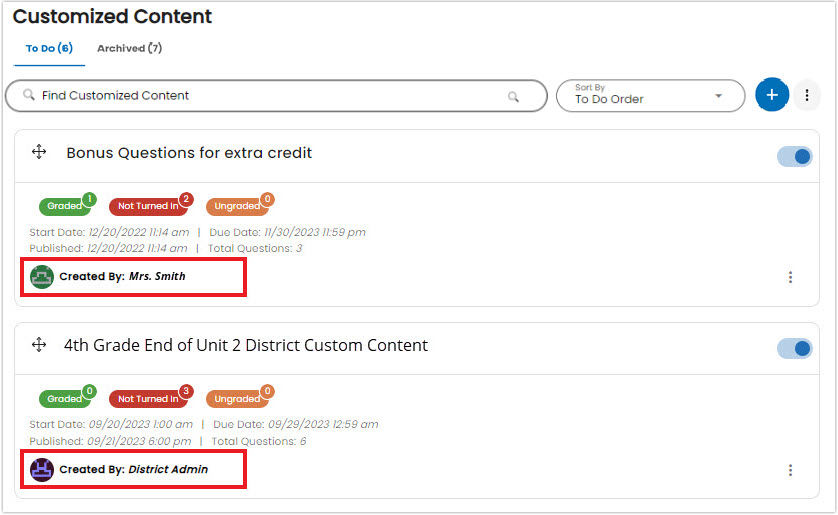The height and width of the screenshot is (515, 838).
Task: Click the Find Customized Content search field
Action: (x=276, y=96)
